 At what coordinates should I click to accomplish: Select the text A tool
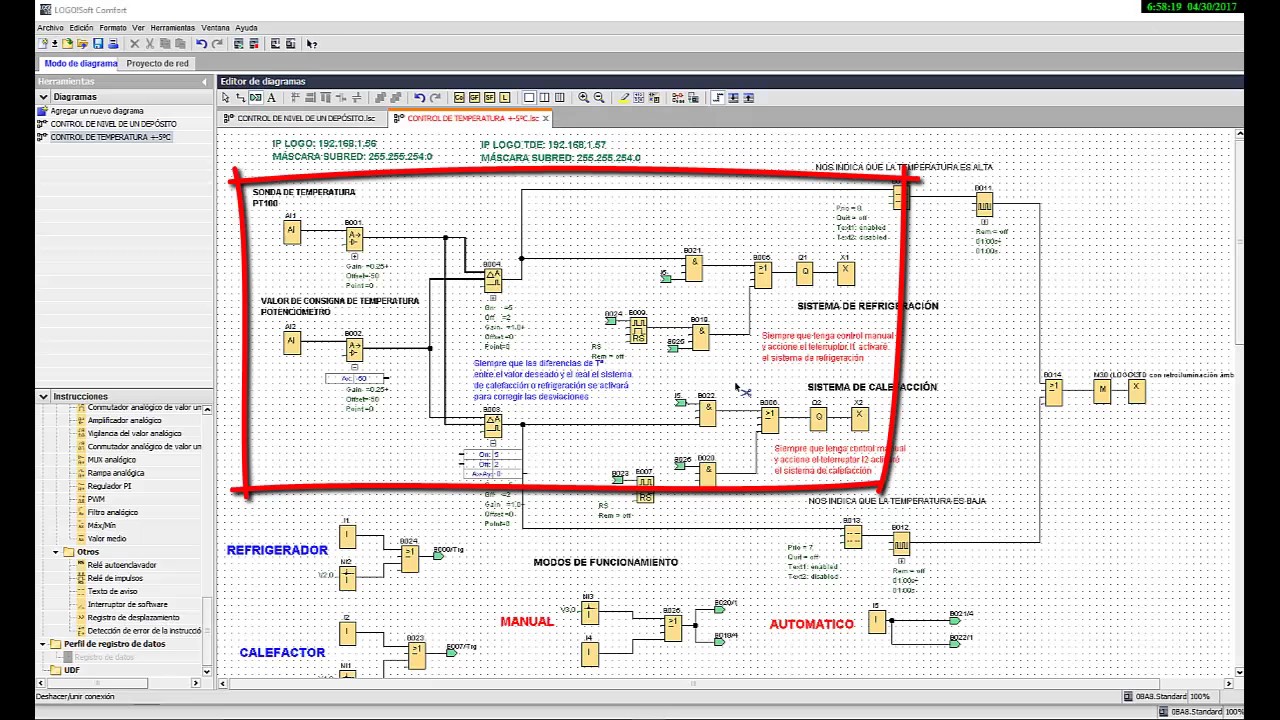[271, 97]
